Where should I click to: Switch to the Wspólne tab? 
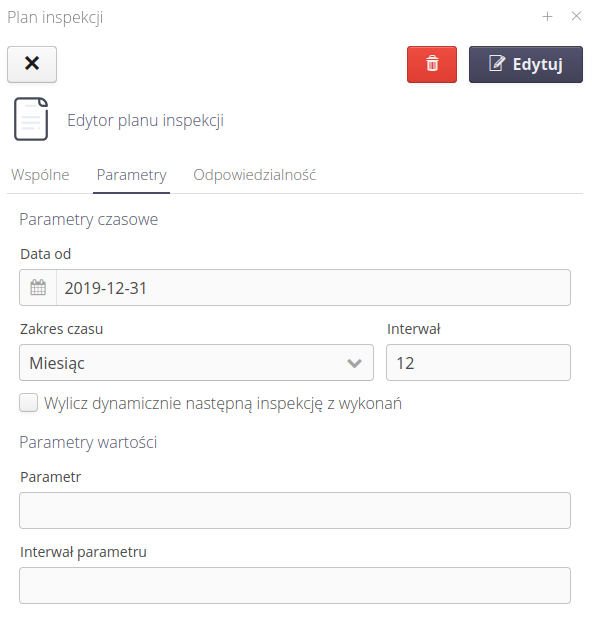(40, 175)
